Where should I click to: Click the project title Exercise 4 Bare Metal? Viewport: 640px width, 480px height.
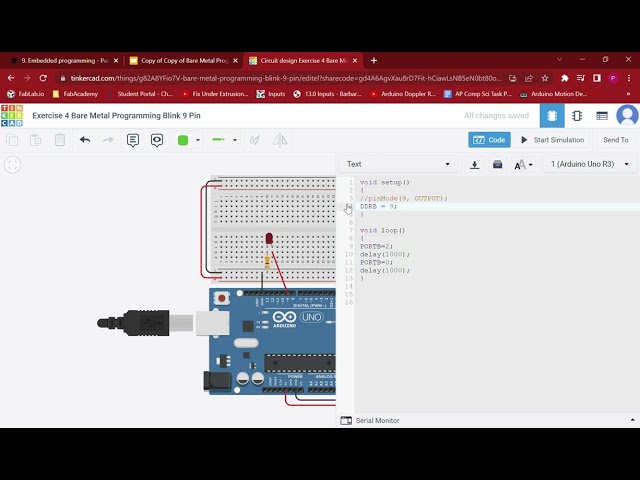116,116
